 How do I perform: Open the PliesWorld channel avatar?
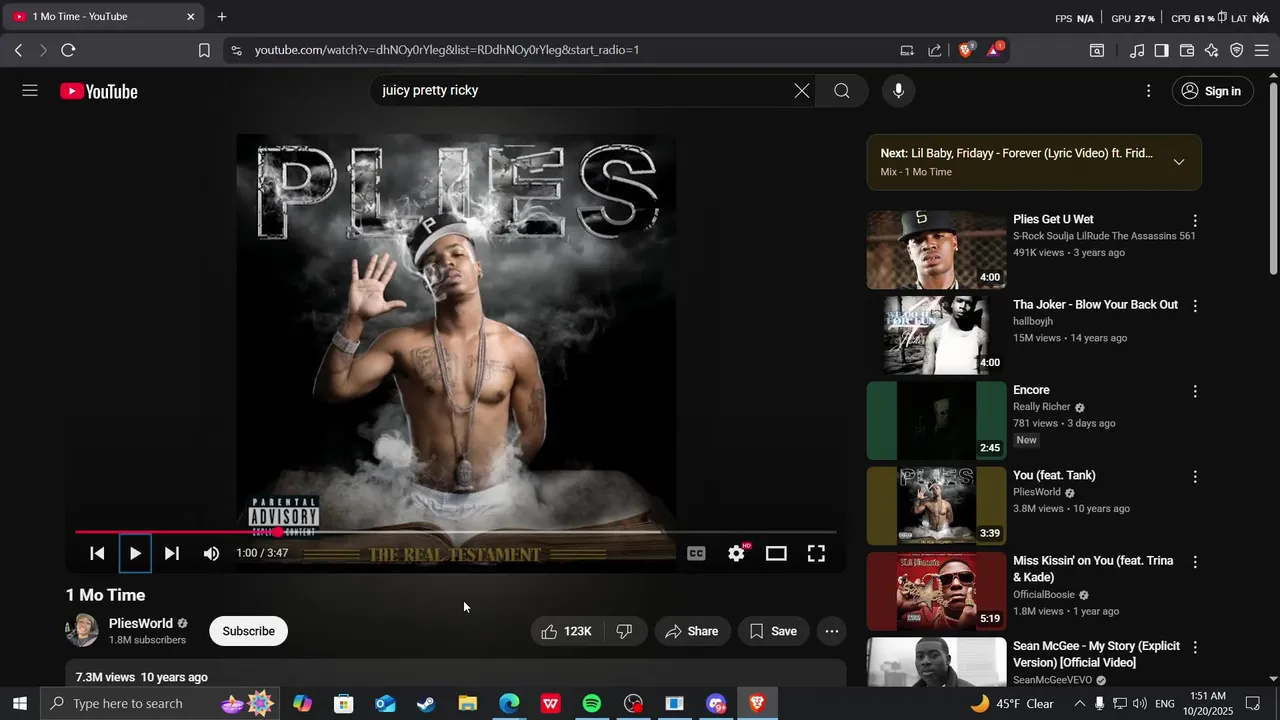tap(82, 630)
